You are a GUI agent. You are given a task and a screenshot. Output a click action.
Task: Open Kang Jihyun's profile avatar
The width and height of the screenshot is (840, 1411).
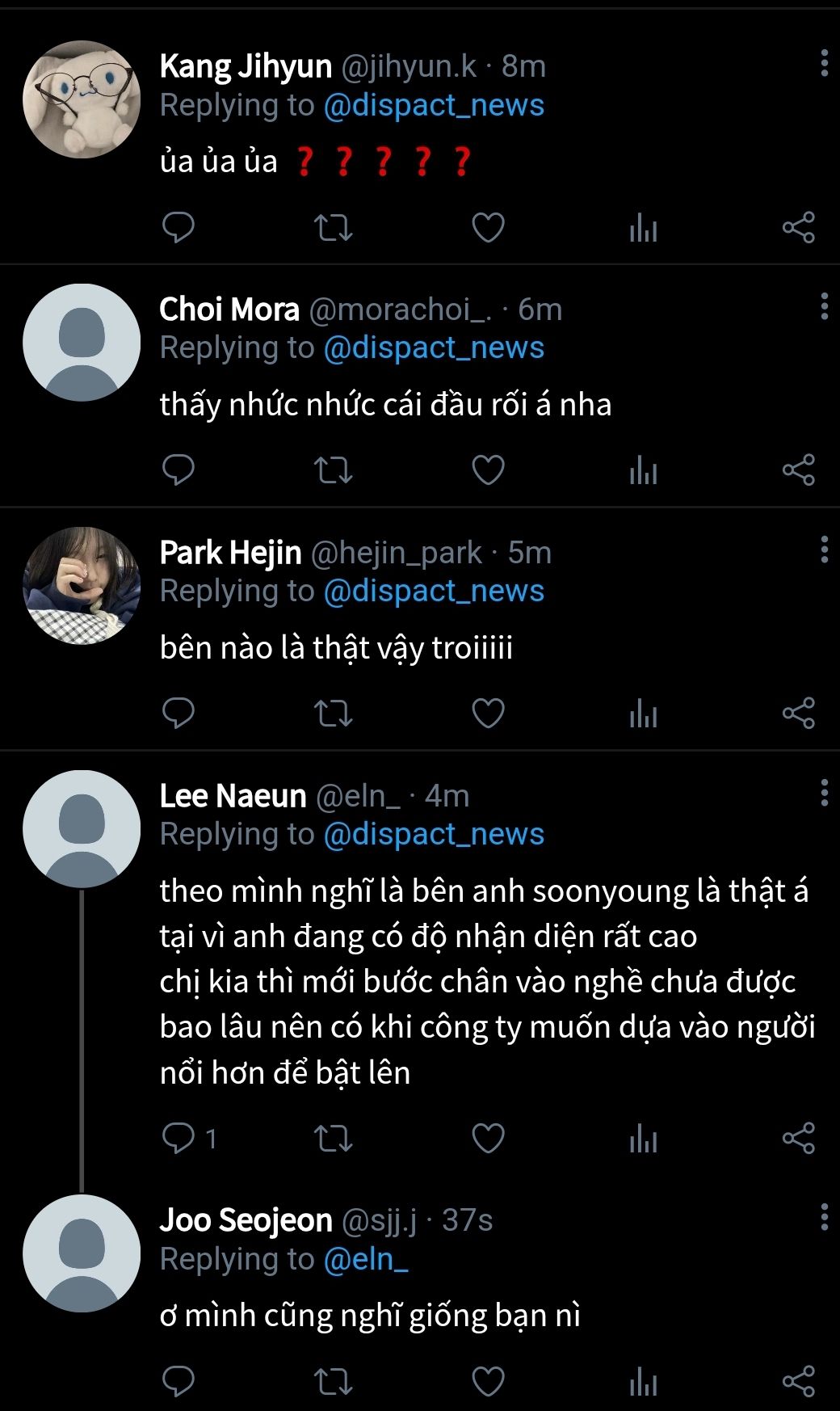82,99
